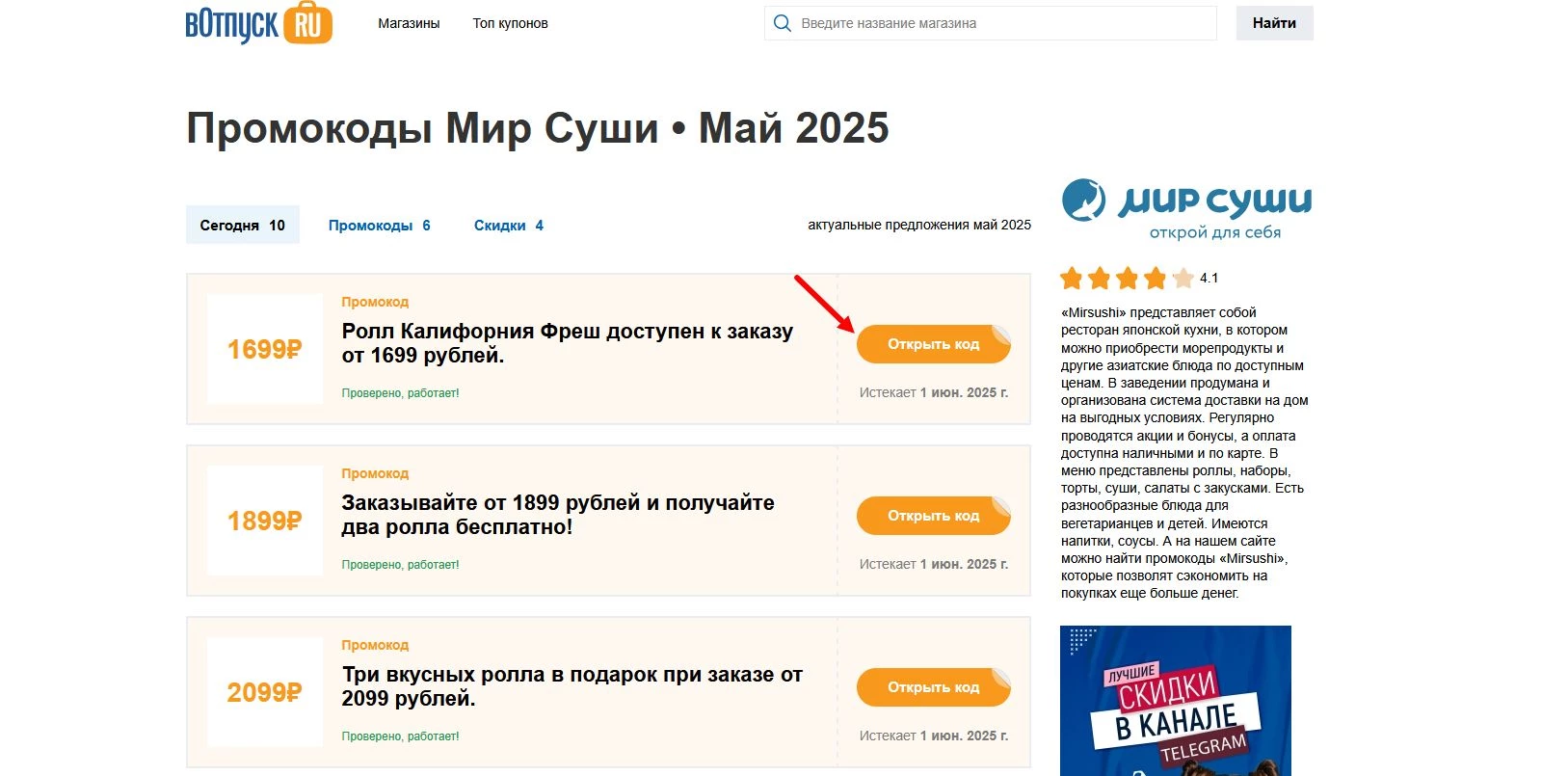Viewport: 1568px width, 776px height.
Task: Click the title Заказывайте от 1899 рублей
Action: (558, 515)
